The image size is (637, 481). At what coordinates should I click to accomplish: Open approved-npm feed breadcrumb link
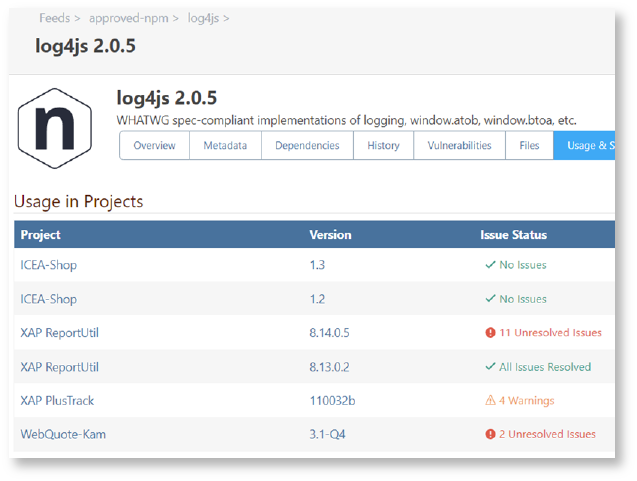(x=128, y=18)
